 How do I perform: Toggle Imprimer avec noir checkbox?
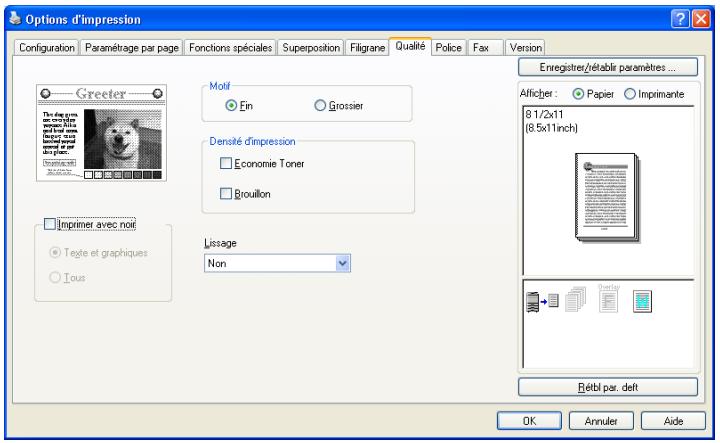(x=90, y=224)
